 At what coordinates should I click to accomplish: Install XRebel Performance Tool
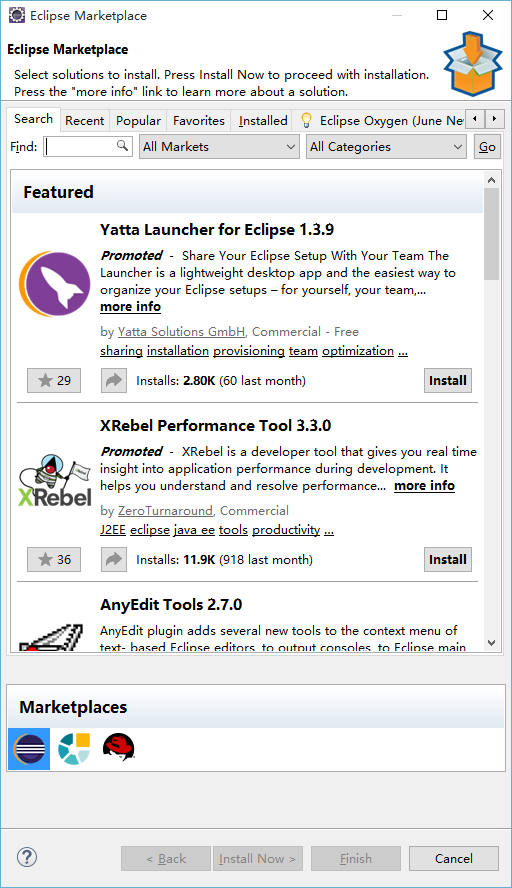tap(447, 560)
